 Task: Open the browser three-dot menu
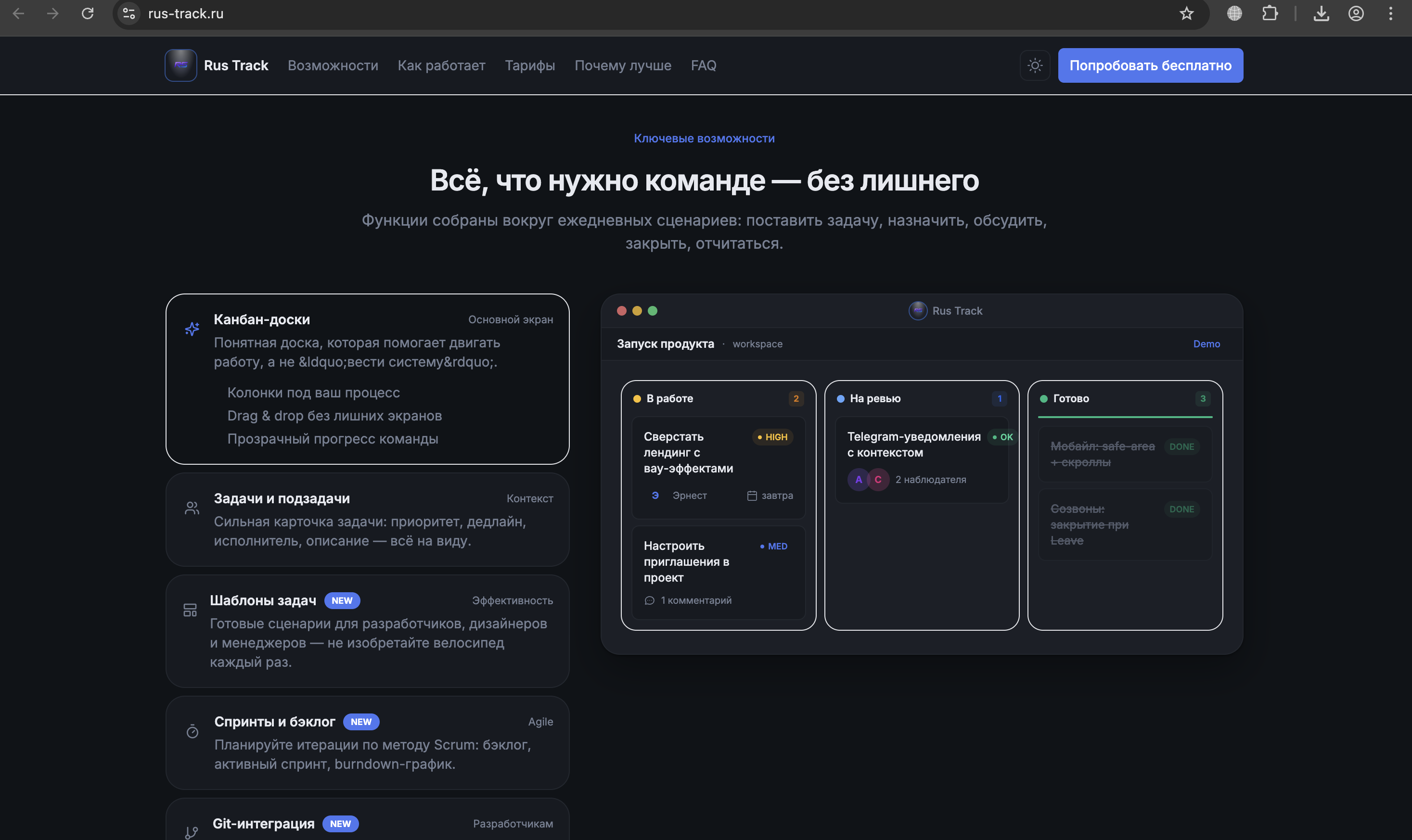pos(1390,13)
